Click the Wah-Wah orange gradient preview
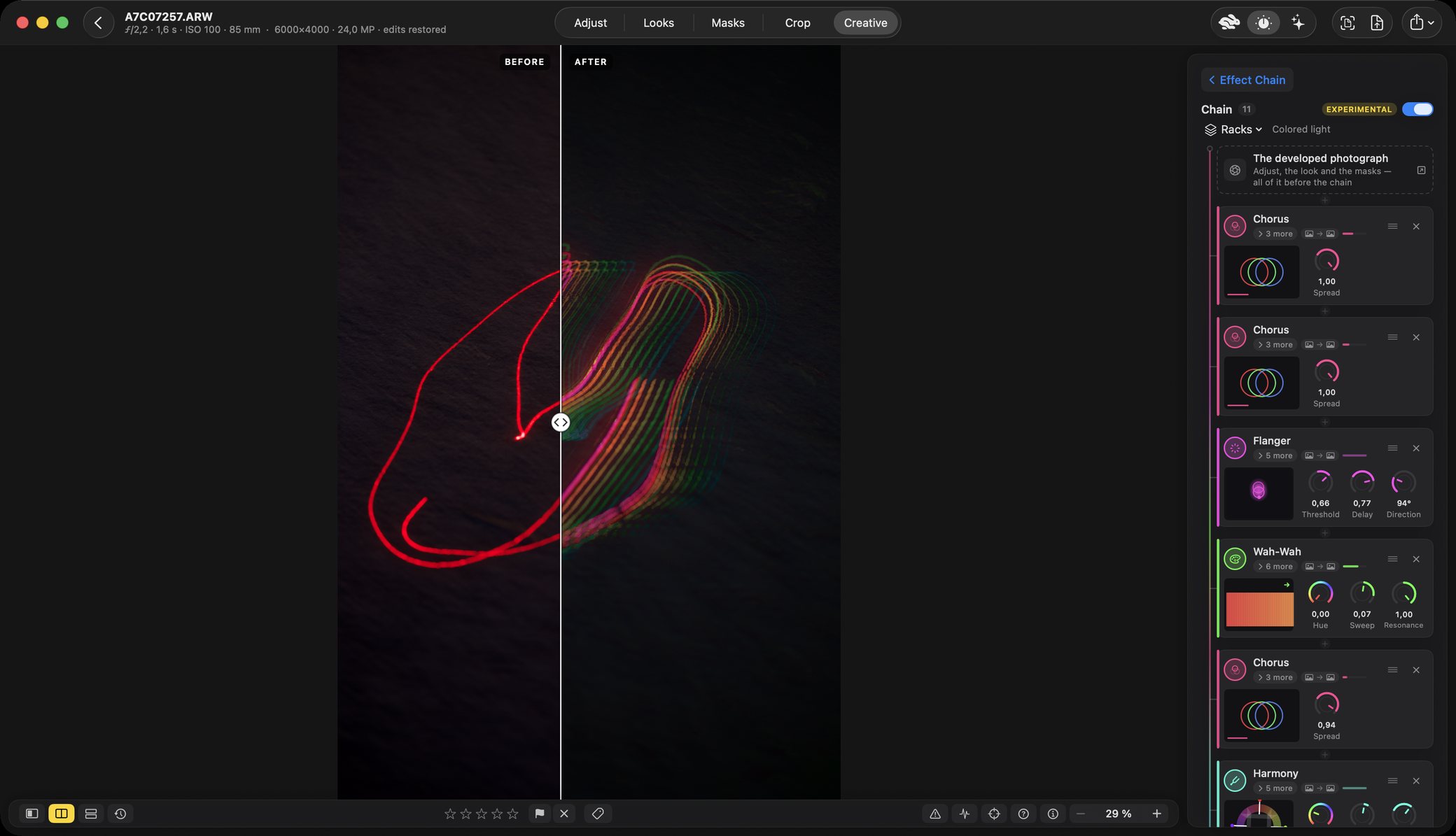Image resolution: width=1456 pixels, height=836 pixels. [x=1259, y=605]
